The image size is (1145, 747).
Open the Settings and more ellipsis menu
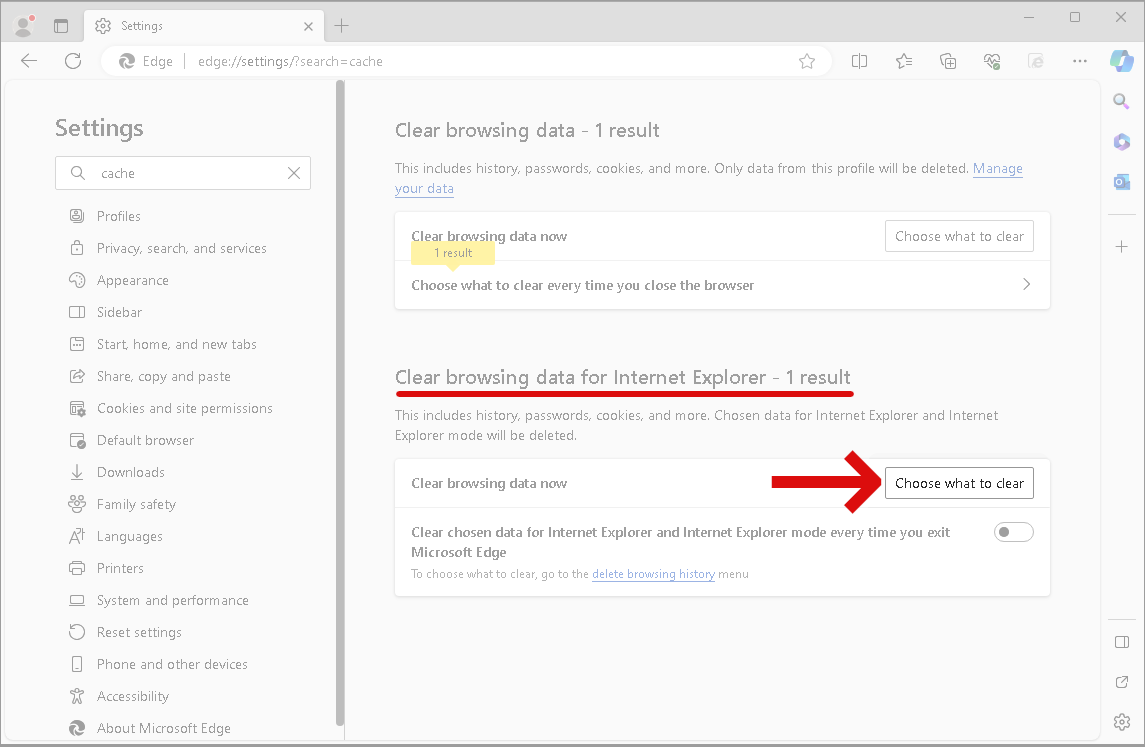coord(1080,61)
